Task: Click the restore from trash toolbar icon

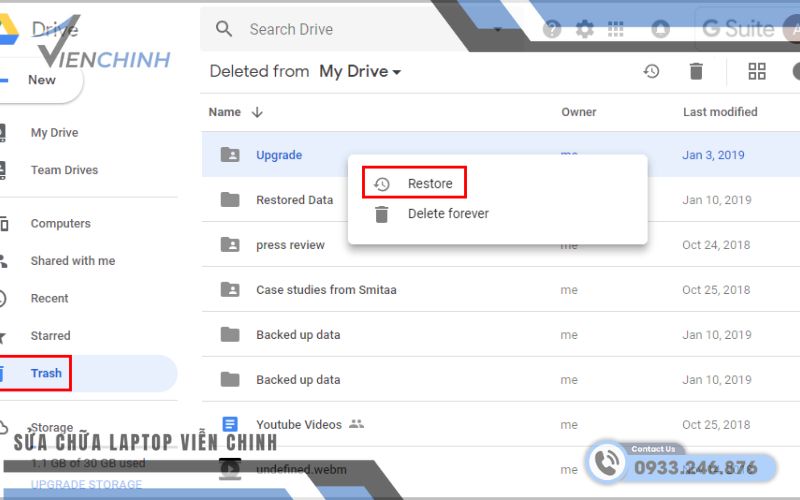Action: point(651,71)
